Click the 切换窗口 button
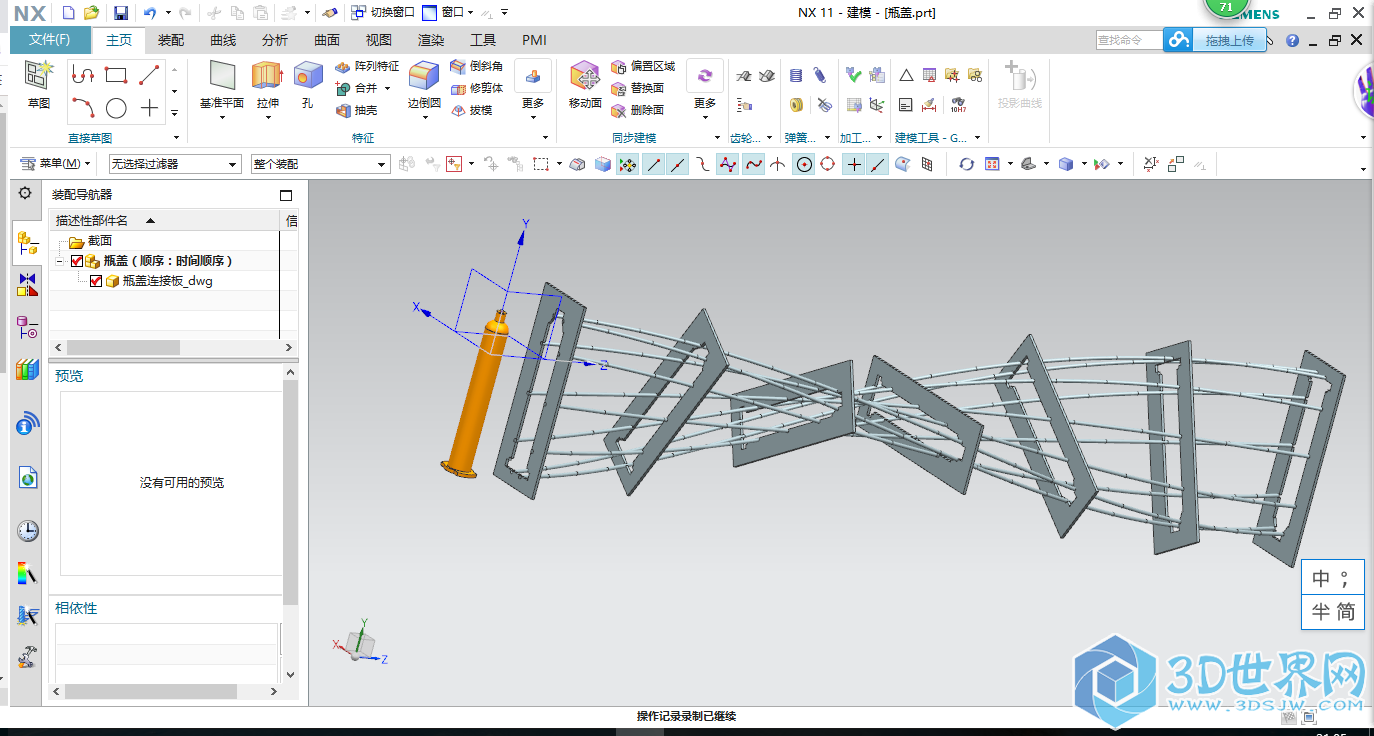1374x736 pixels. point(383,13)
